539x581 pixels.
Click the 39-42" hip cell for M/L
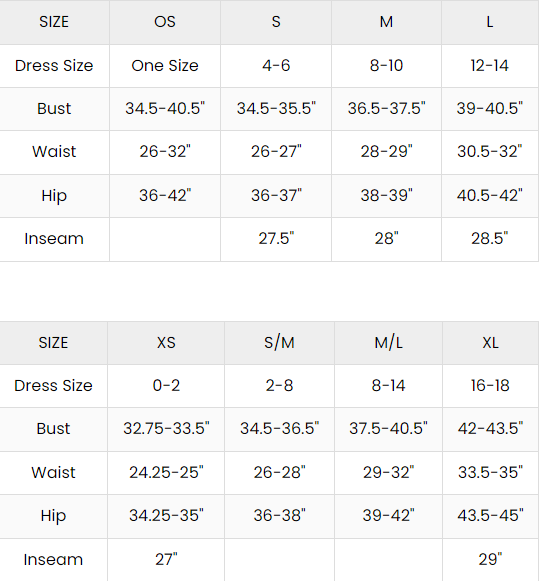click(388, 516)
